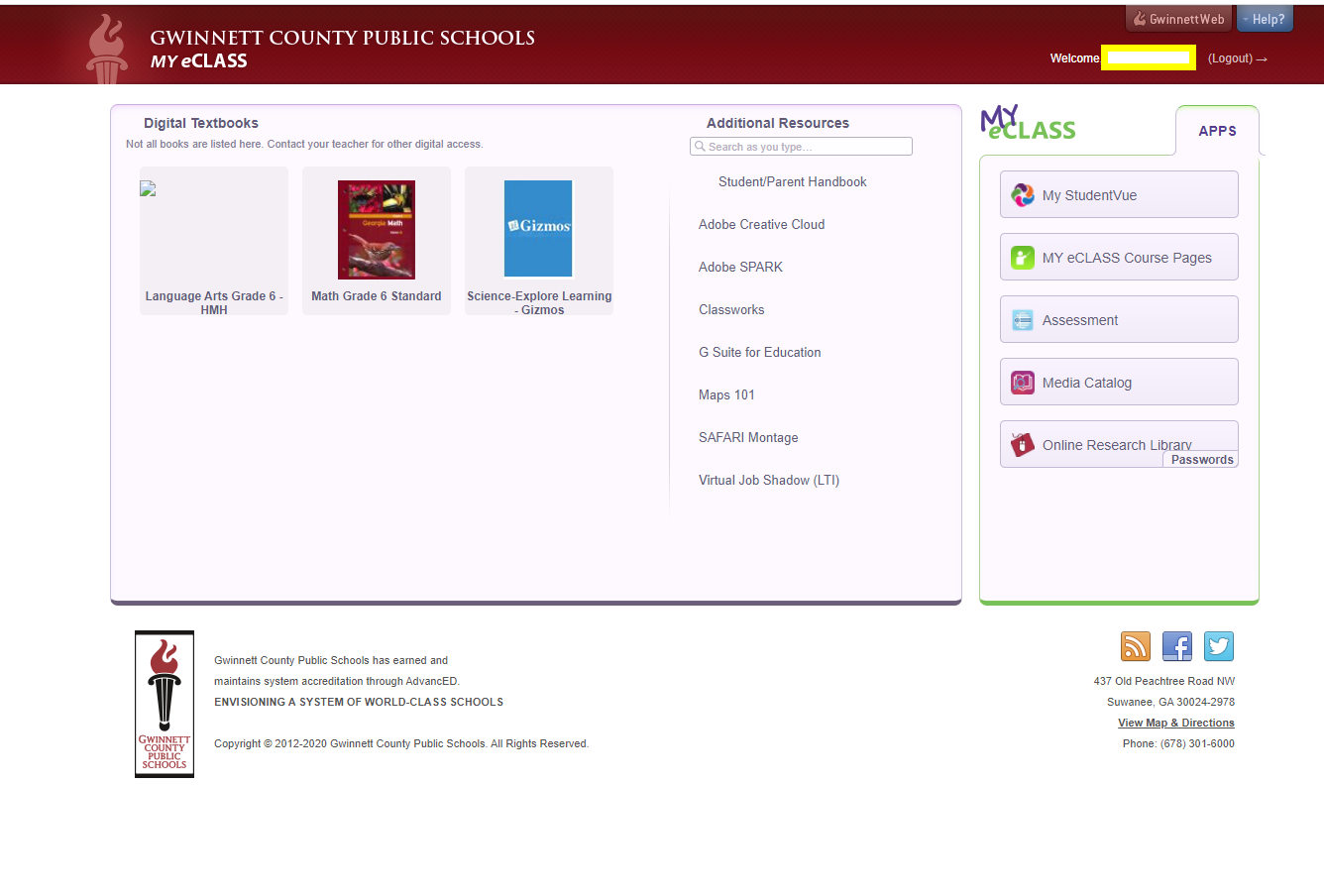Viewport: 1324px width, 896px height.
Task: Open Adobe Creative Cloud resource
Action: (761, 224)
